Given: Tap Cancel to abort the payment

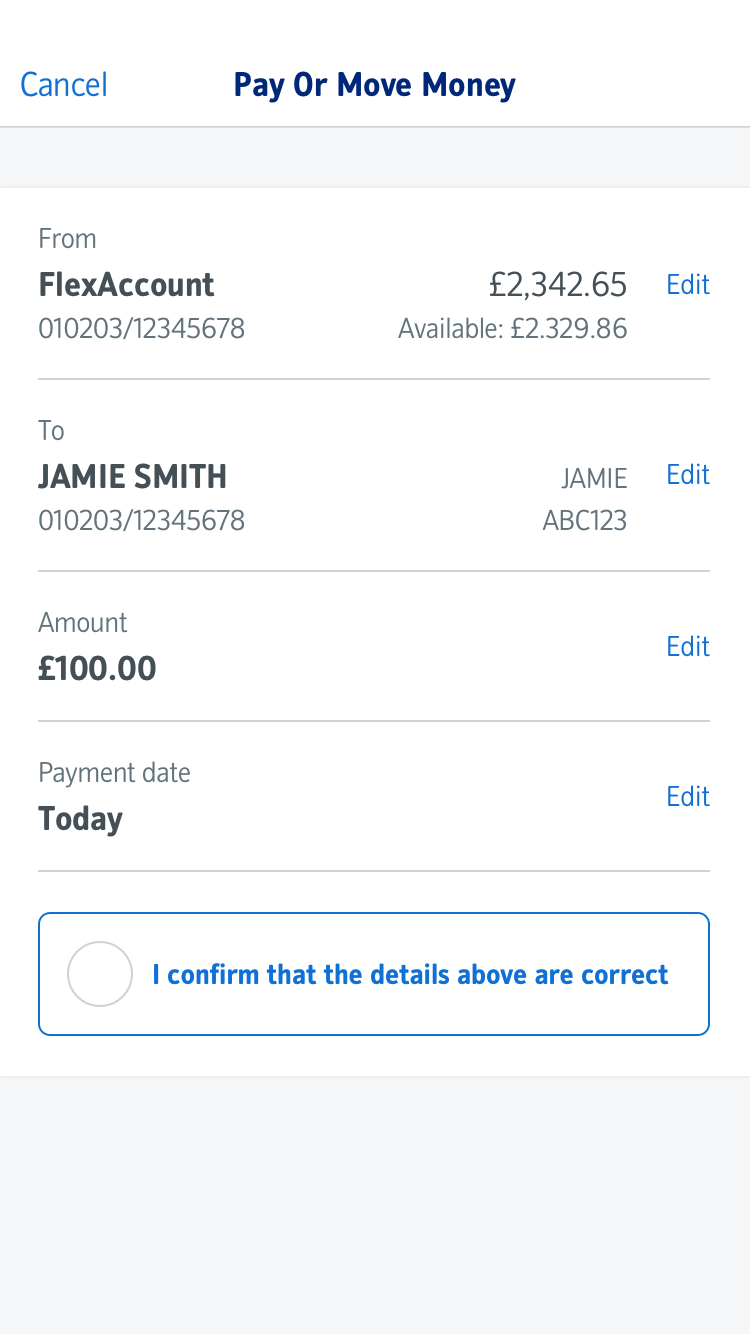Looking at the screenshot, I should click(x=64, y=85).
